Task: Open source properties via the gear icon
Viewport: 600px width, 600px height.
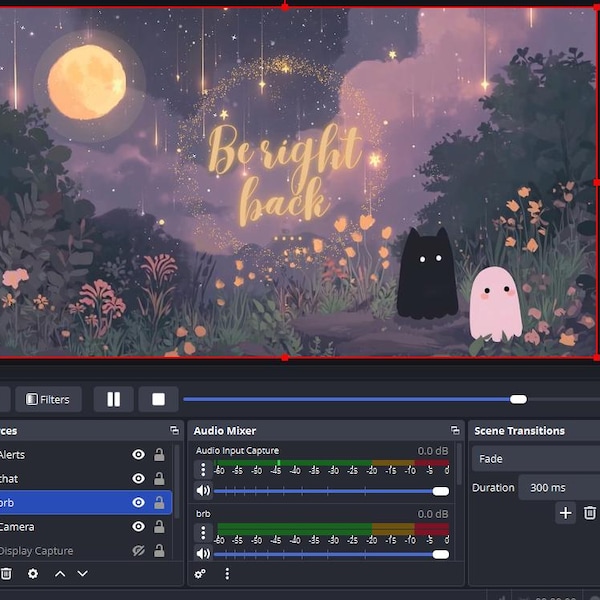Action: pyautogui.click(x=33, y=574)
